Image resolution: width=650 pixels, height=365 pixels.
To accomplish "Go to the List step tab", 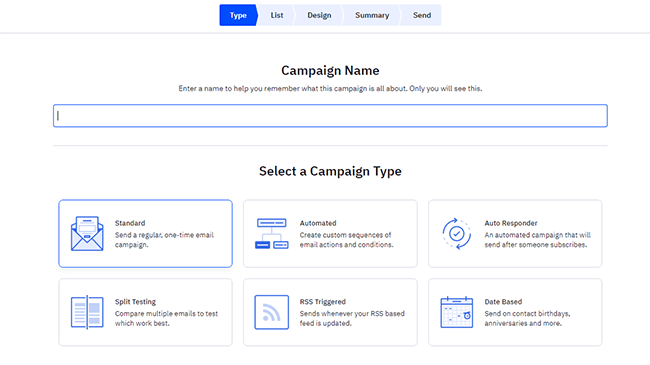I will click(277, 15).
